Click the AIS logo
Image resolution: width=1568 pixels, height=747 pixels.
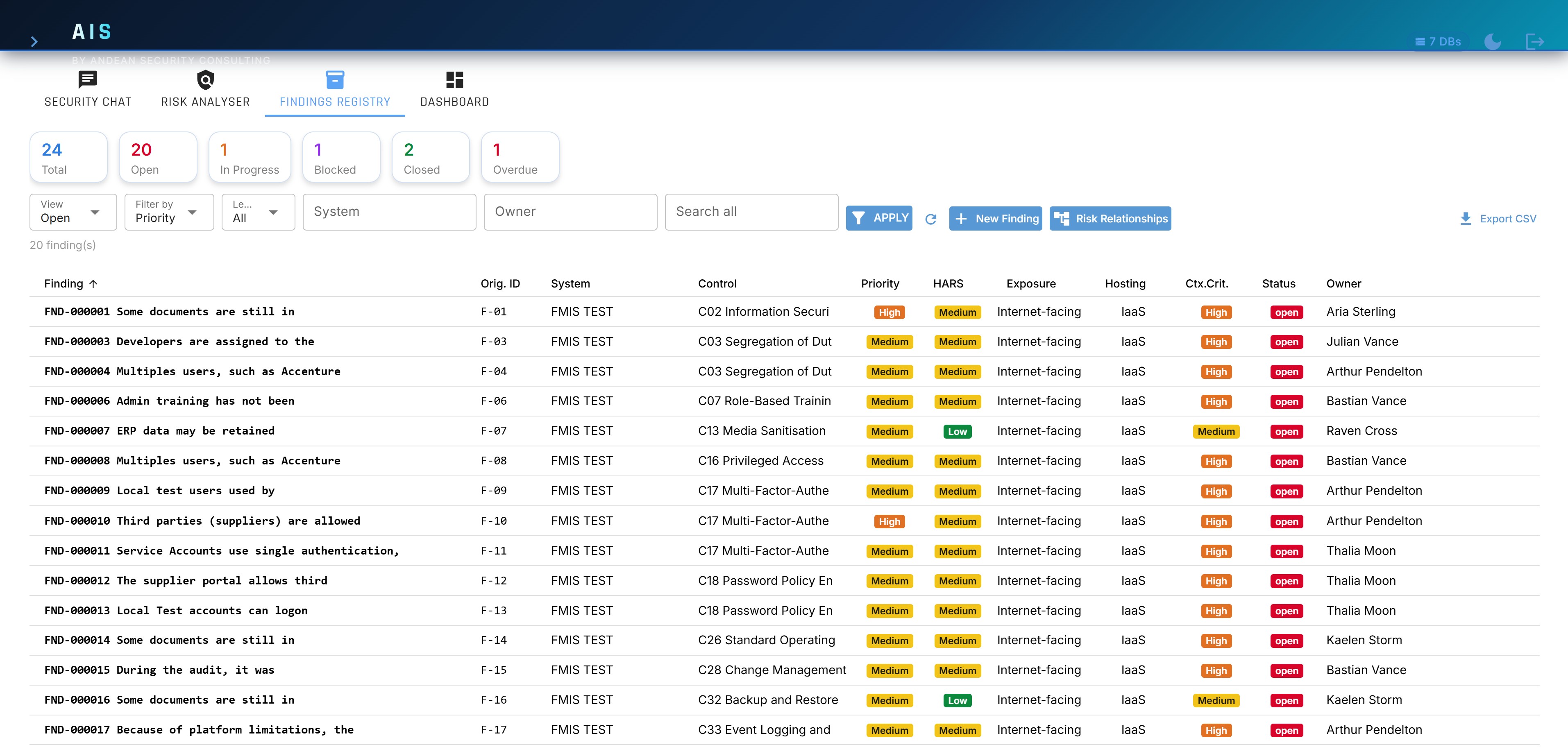point(92,32)
